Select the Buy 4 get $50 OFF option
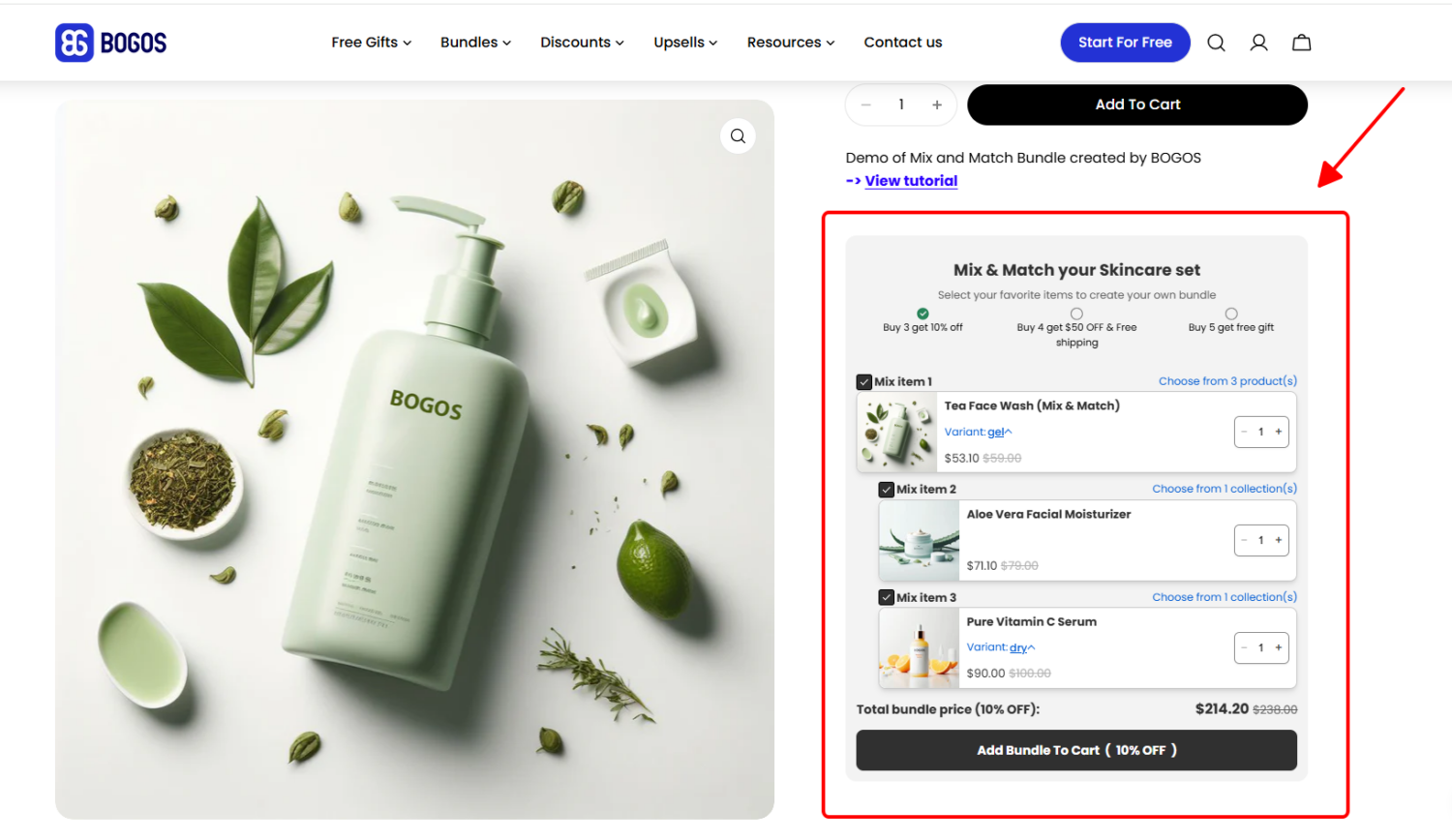The height and width of the screenshot is (840, 1452). click(x=1077, y=313)
